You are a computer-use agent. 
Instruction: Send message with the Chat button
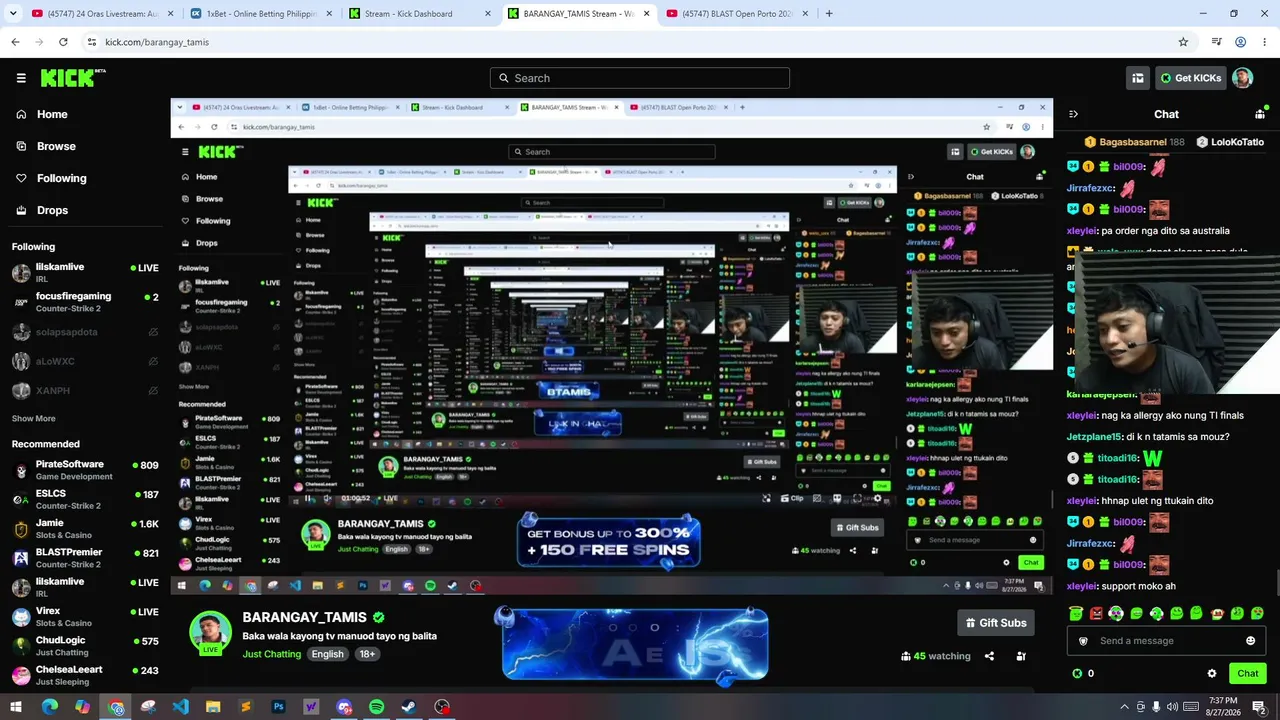1247,674
